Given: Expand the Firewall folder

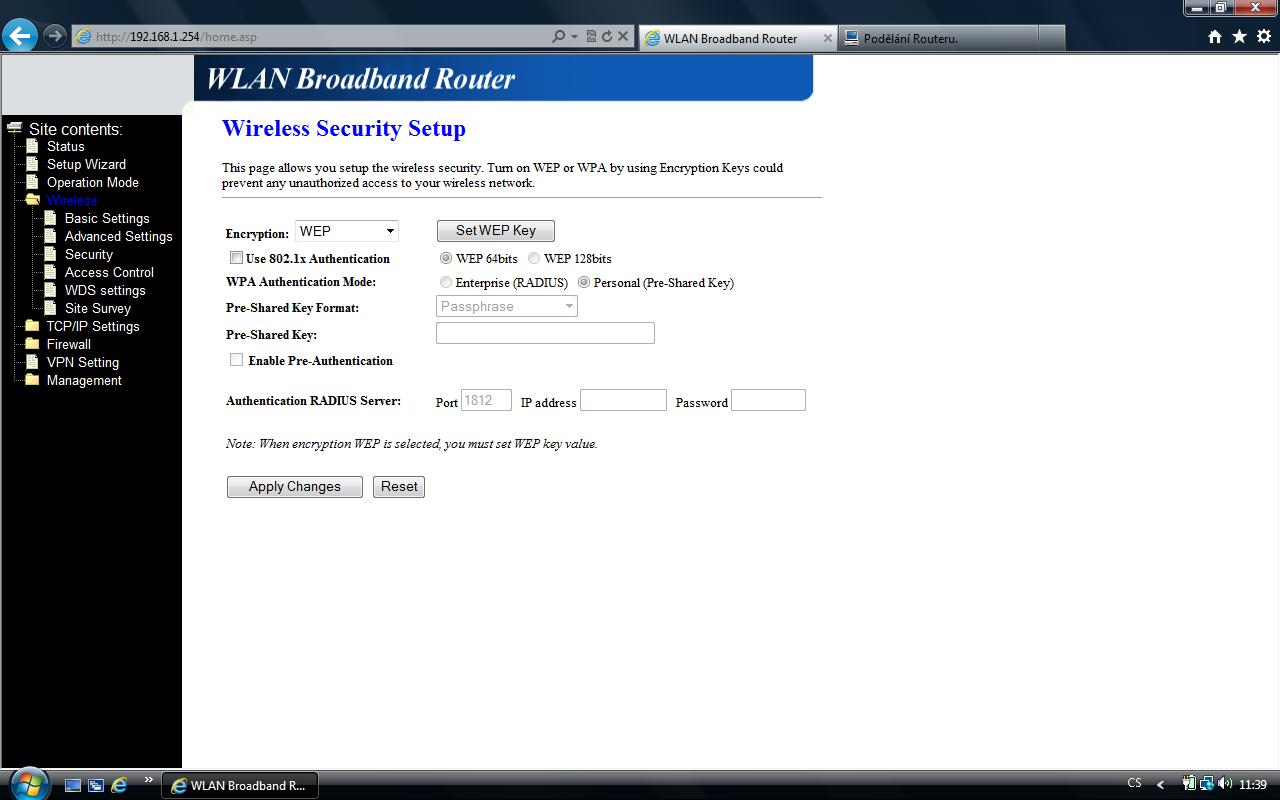Looking at the screenshot, I should click(x=32, y=344).
